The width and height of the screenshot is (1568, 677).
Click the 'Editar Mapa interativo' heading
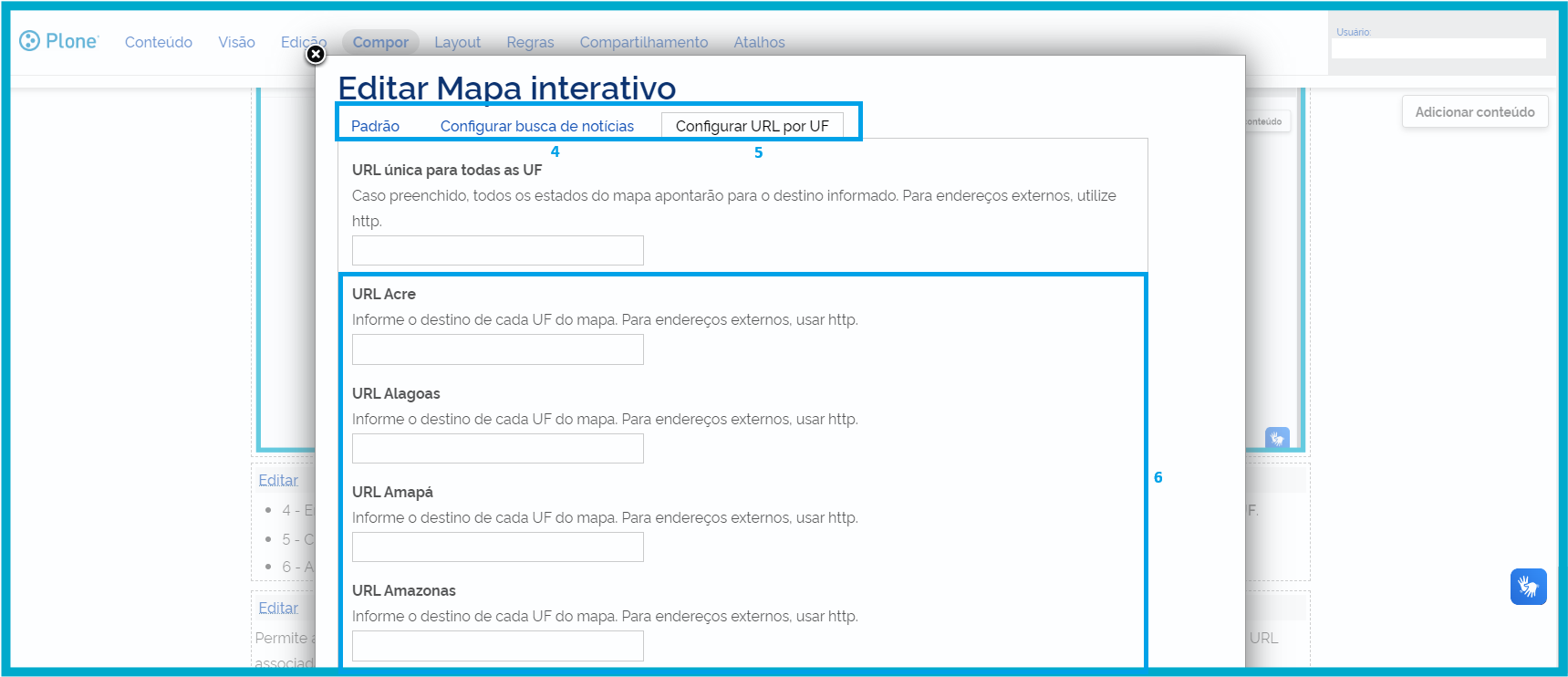(x=507, y=88)
